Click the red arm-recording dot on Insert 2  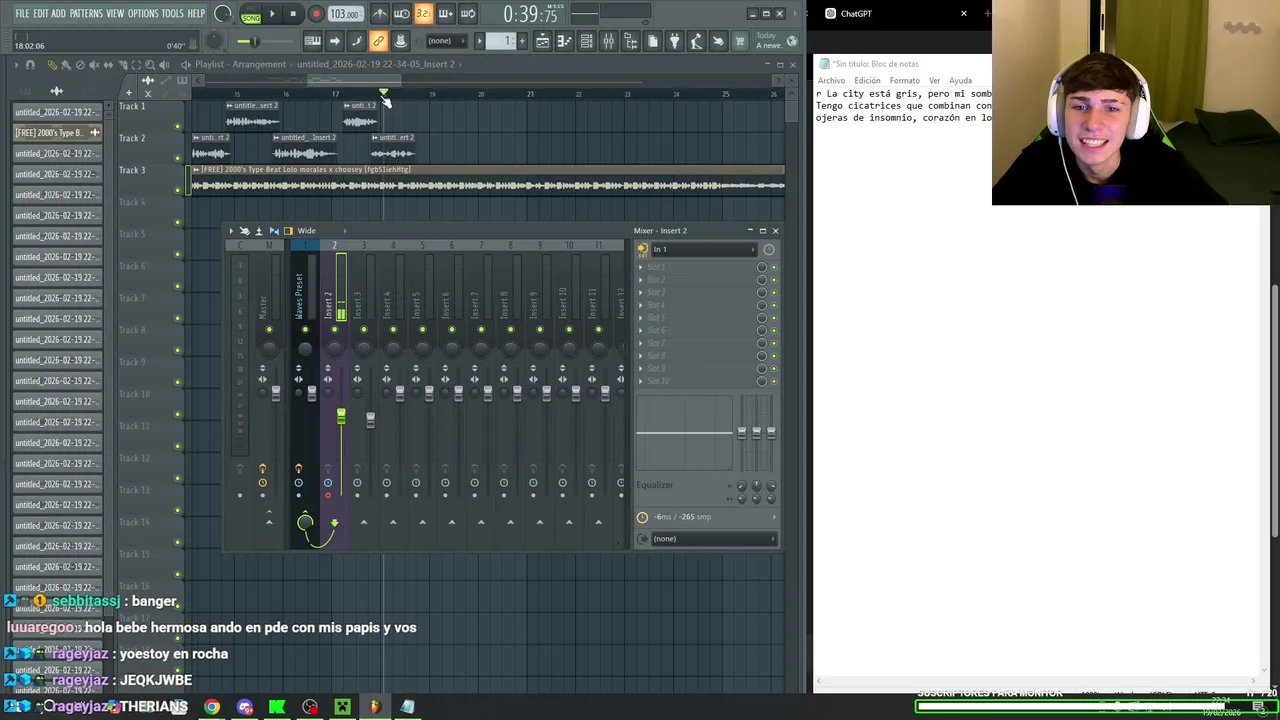coord(327,495)
